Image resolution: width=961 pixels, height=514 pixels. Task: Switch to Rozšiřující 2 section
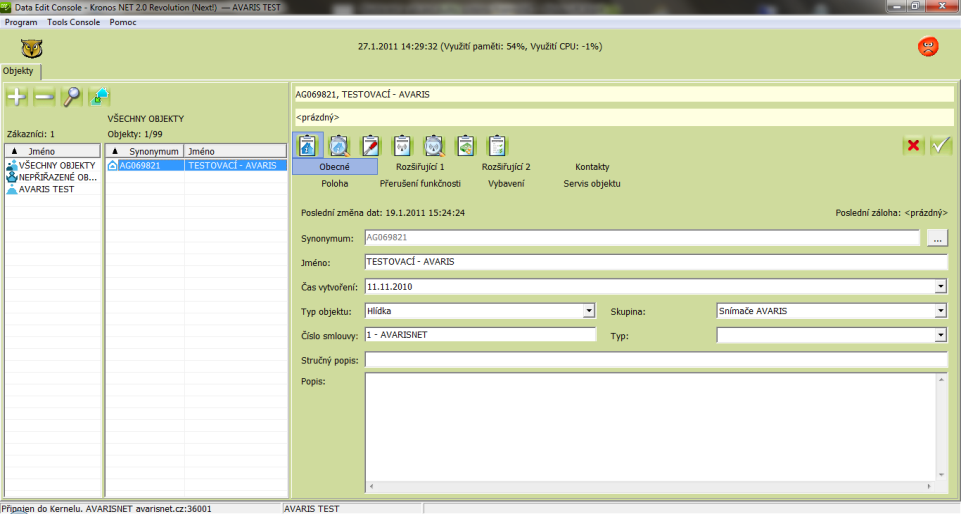click(506, 167)
